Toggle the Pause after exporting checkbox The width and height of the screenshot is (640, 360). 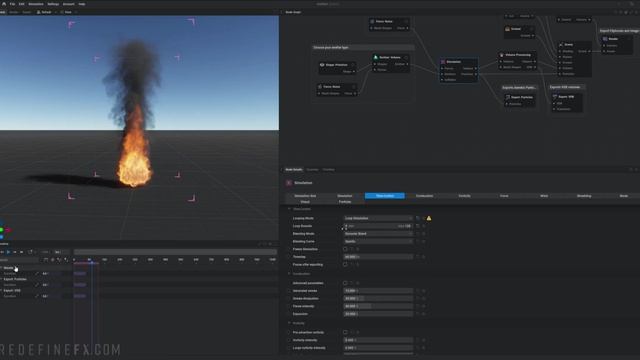(x=345, y=264)
